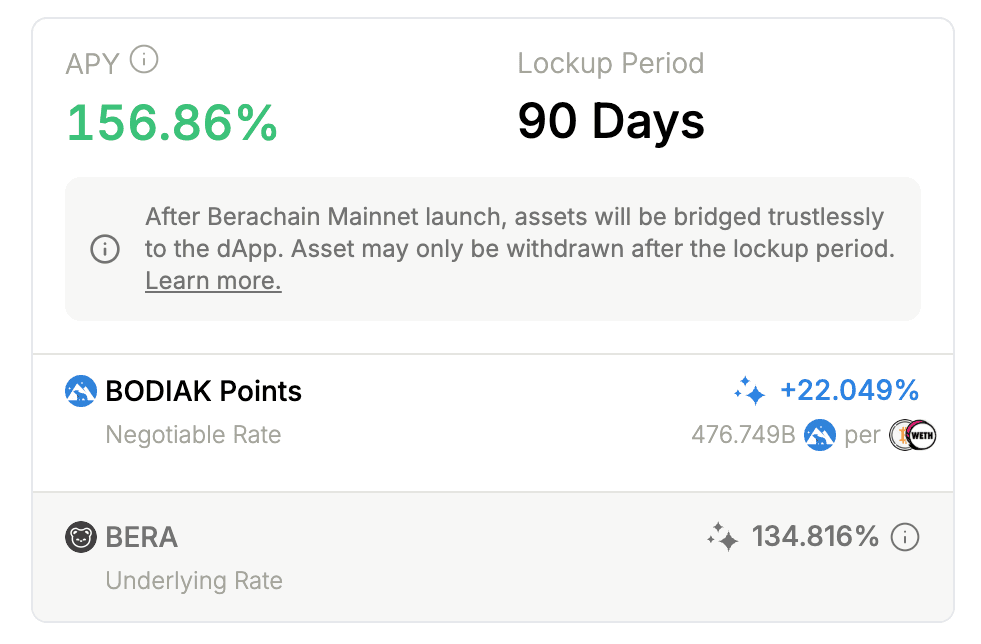Image resolution: width=981 pixels, height=644 pixels.
Task: Click the Underlying Rate label
Action: click(x=194, y=581)
